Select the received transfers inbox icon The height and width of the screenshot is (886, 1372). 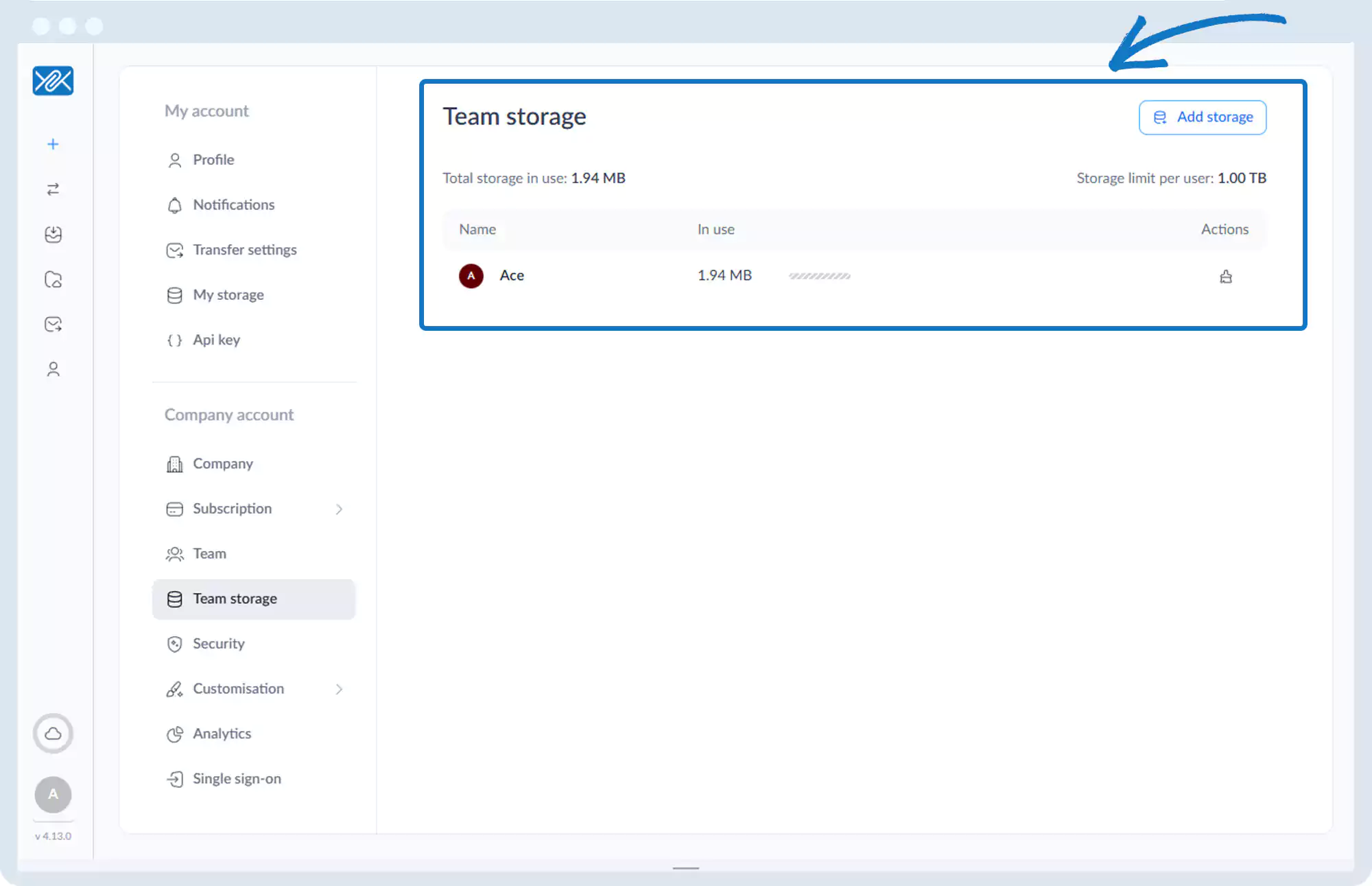click(53, 234)
